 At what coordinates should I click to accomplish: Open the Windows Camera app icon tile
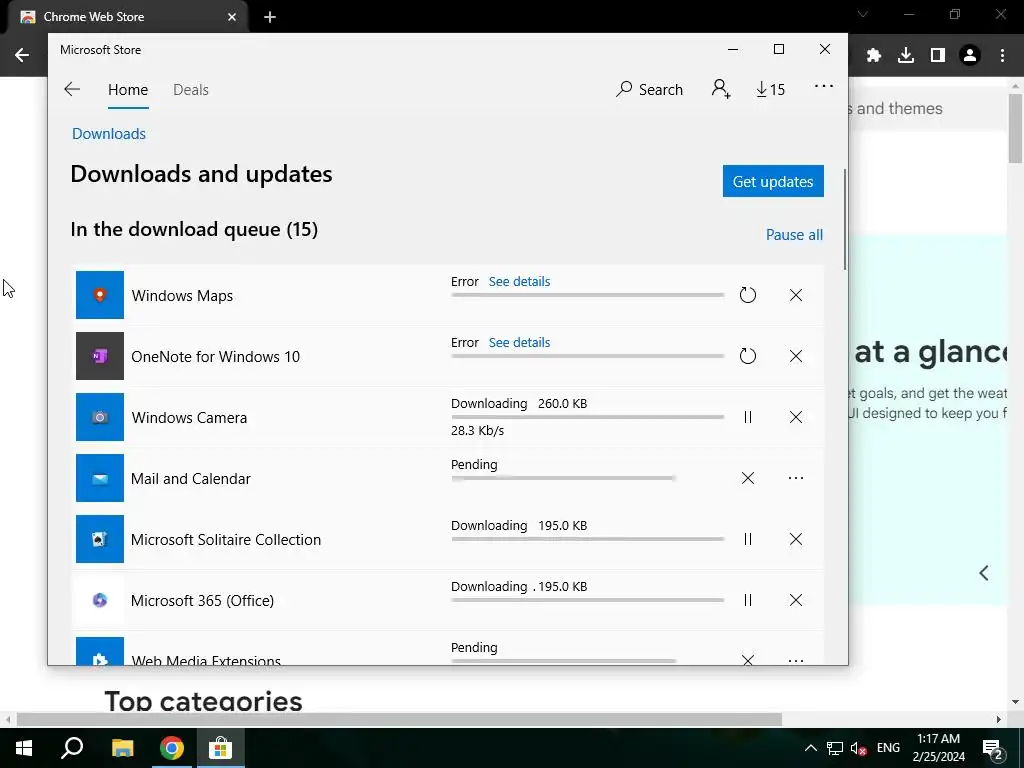pos(100,417)
